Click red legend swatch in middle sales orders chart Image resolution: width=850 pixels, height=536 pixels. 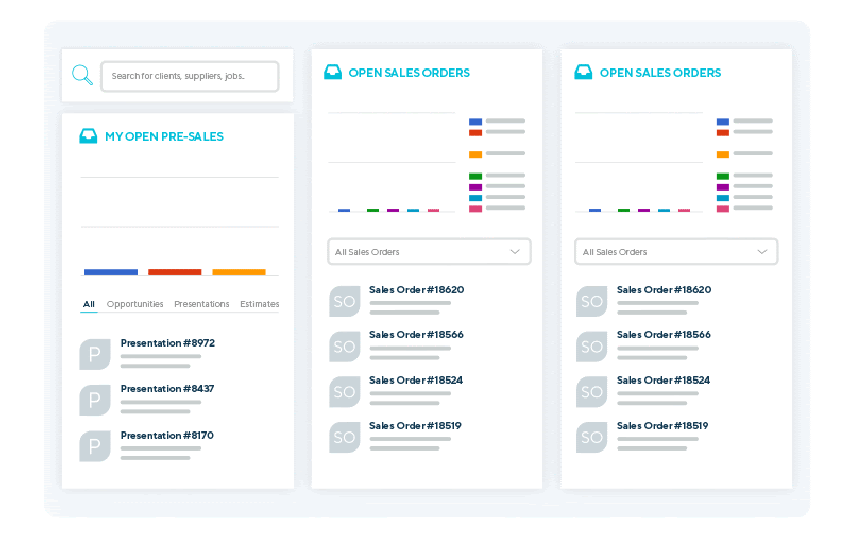pyautogui.click(x=475, y=132)
